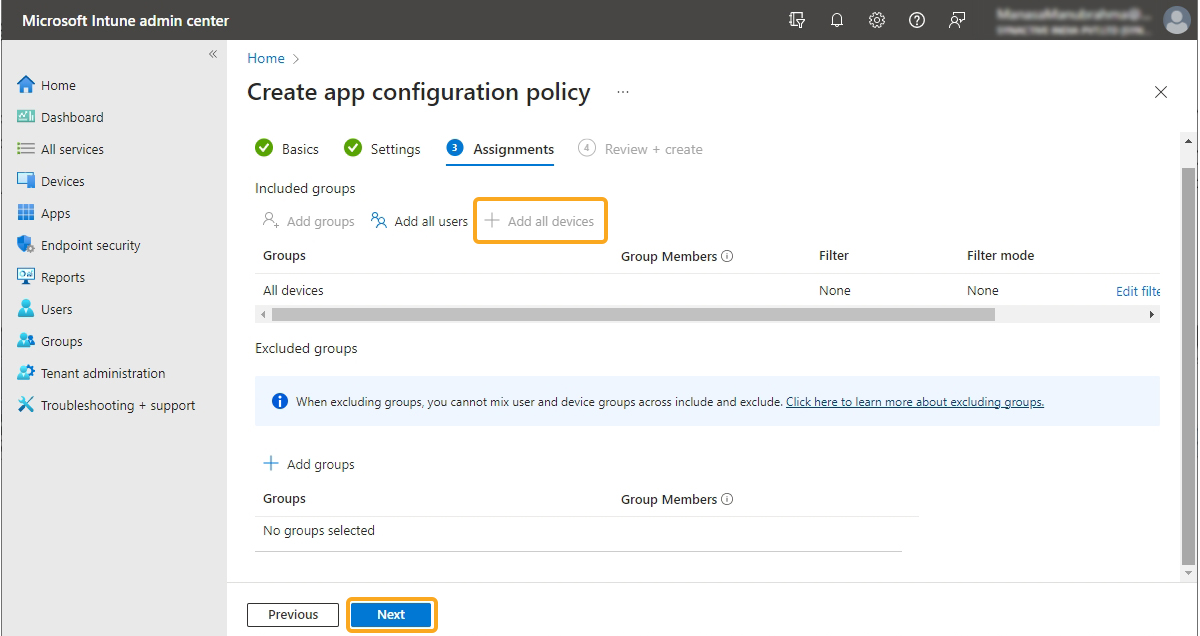Click the Previous button

coord(293,615)
